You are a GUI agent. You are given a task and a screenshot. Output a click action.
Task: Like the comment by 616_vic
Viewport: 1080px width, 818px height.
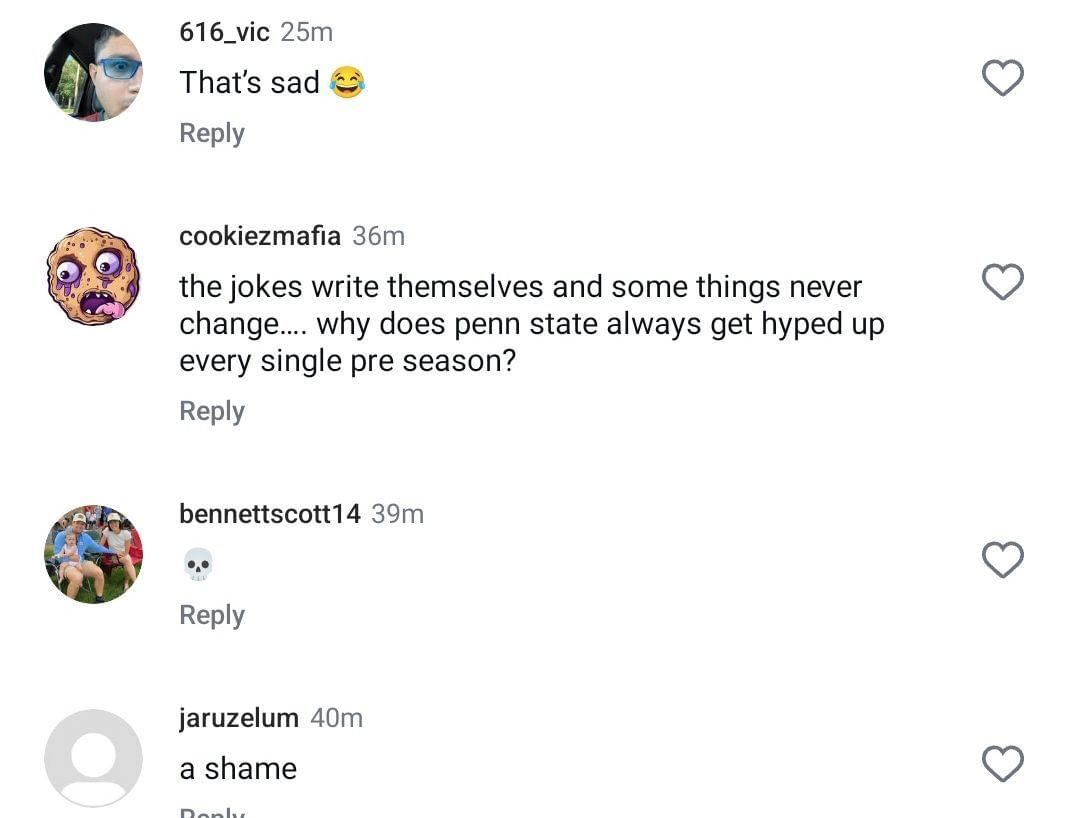[x=1002, y=78]
